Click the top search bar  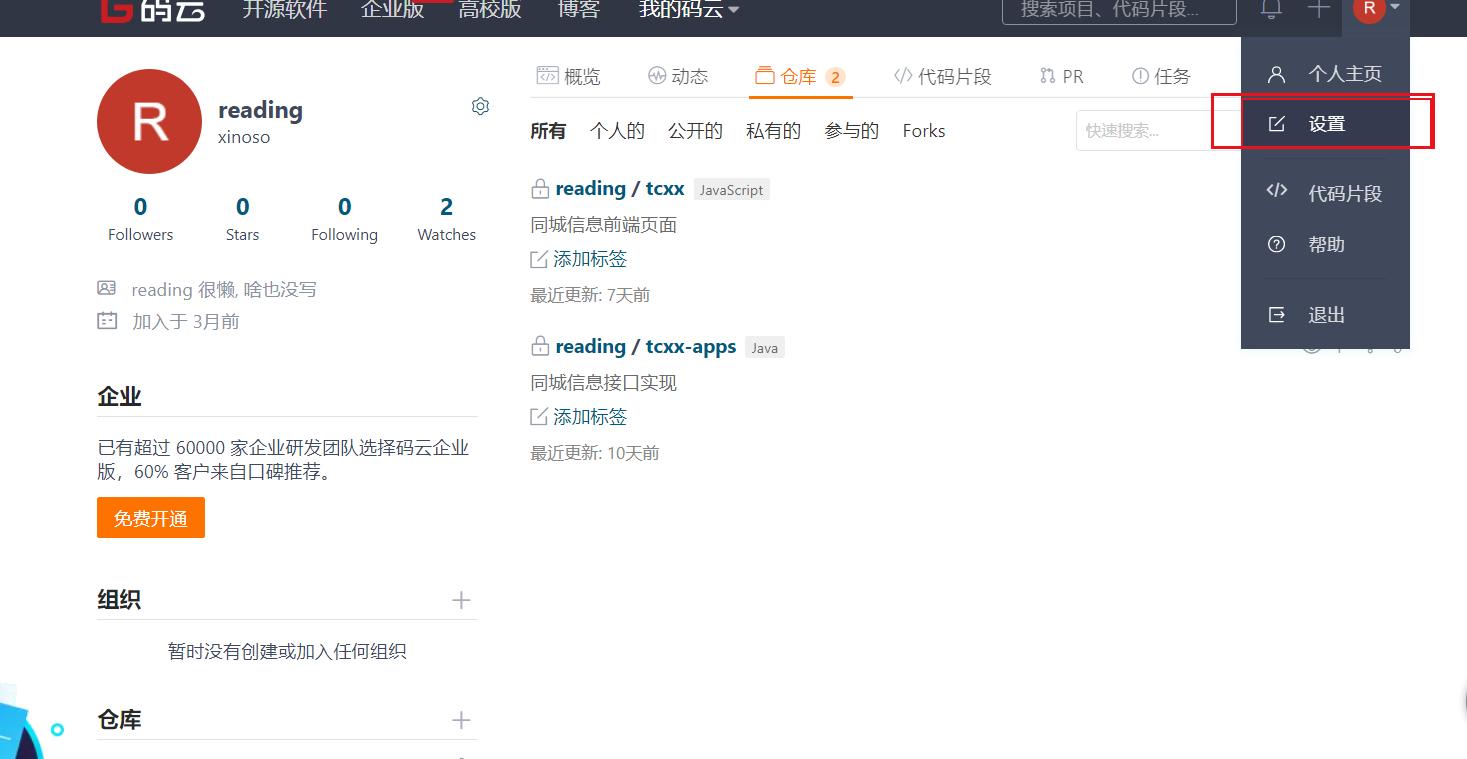1117,8
